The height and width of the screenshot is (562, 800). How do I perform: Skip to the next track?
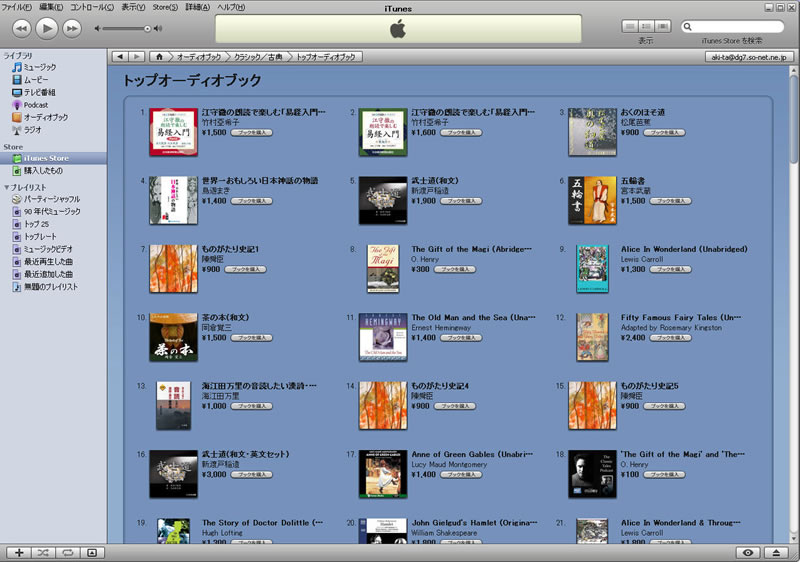(72, 29)
